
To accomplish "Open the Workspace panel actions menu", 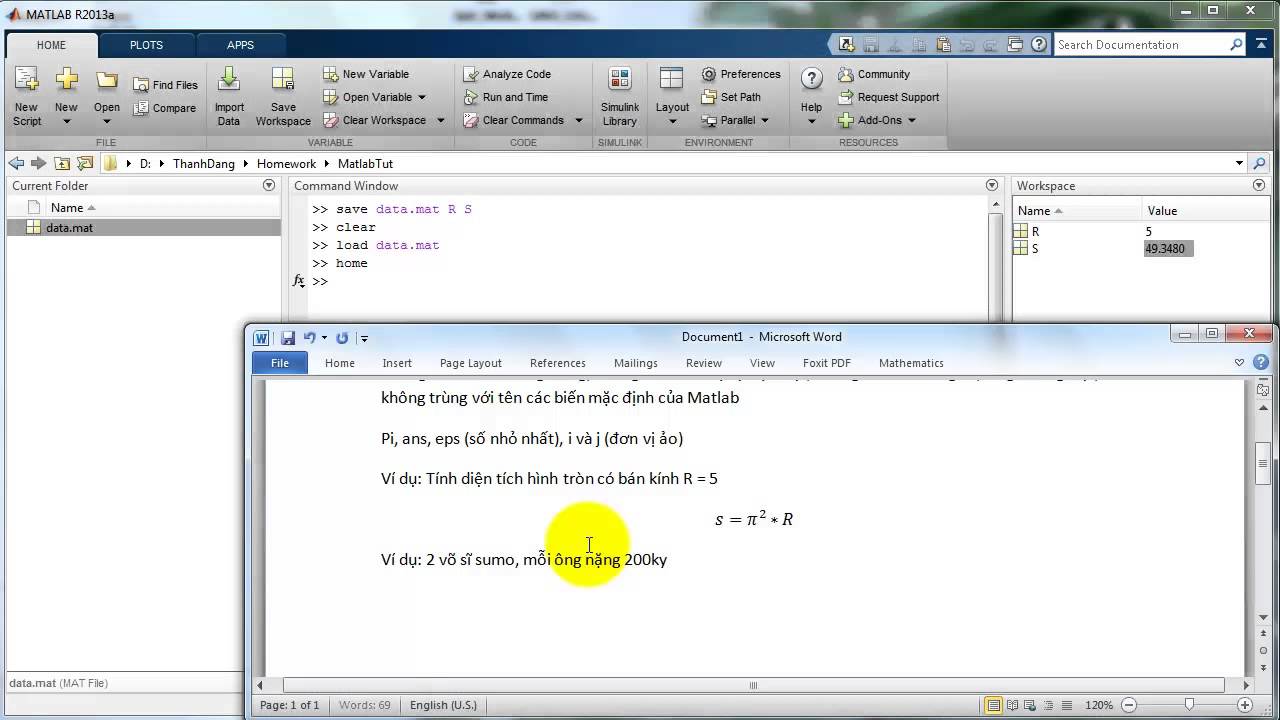I will 1259,185.
